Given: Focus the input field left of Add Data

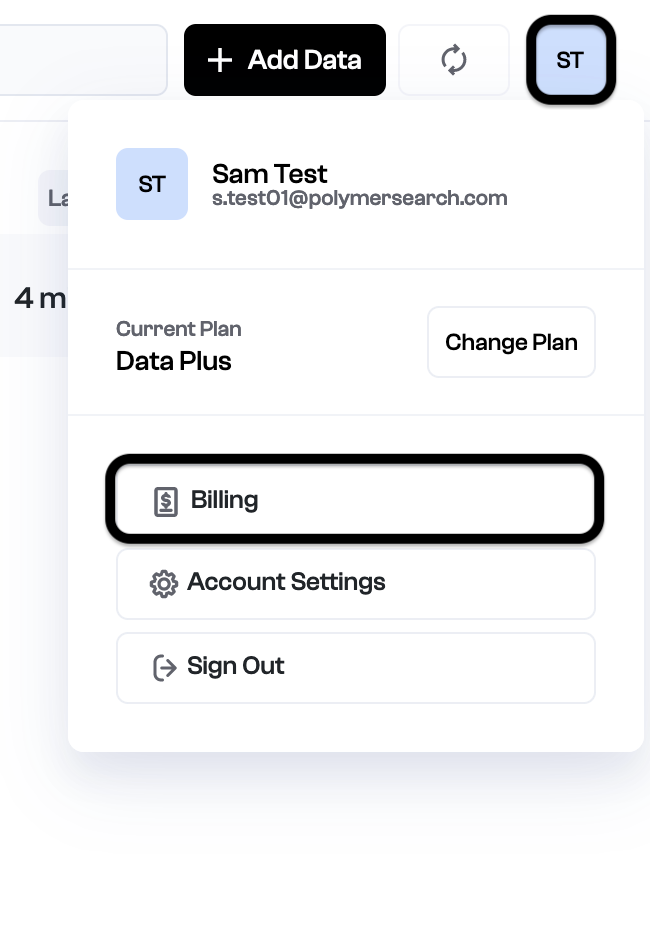Looking at the screenshot, I should pos(84,60).
